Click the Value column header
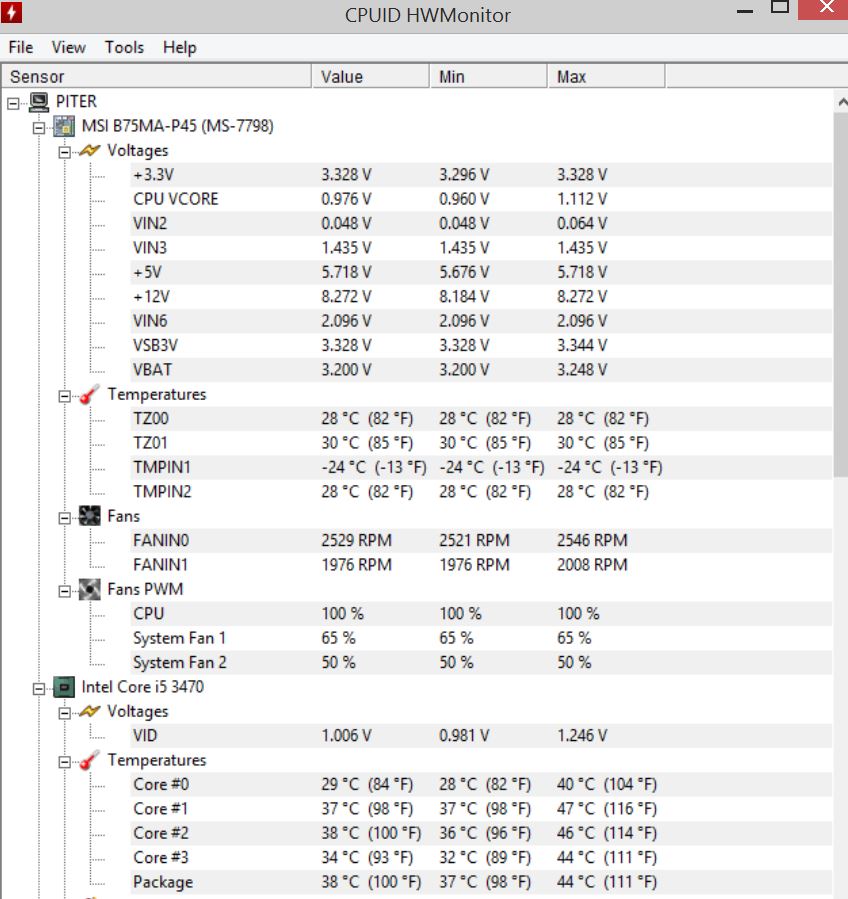Image resolution: width=848 pixels, height=899 pixels. (x=370, y=77)
